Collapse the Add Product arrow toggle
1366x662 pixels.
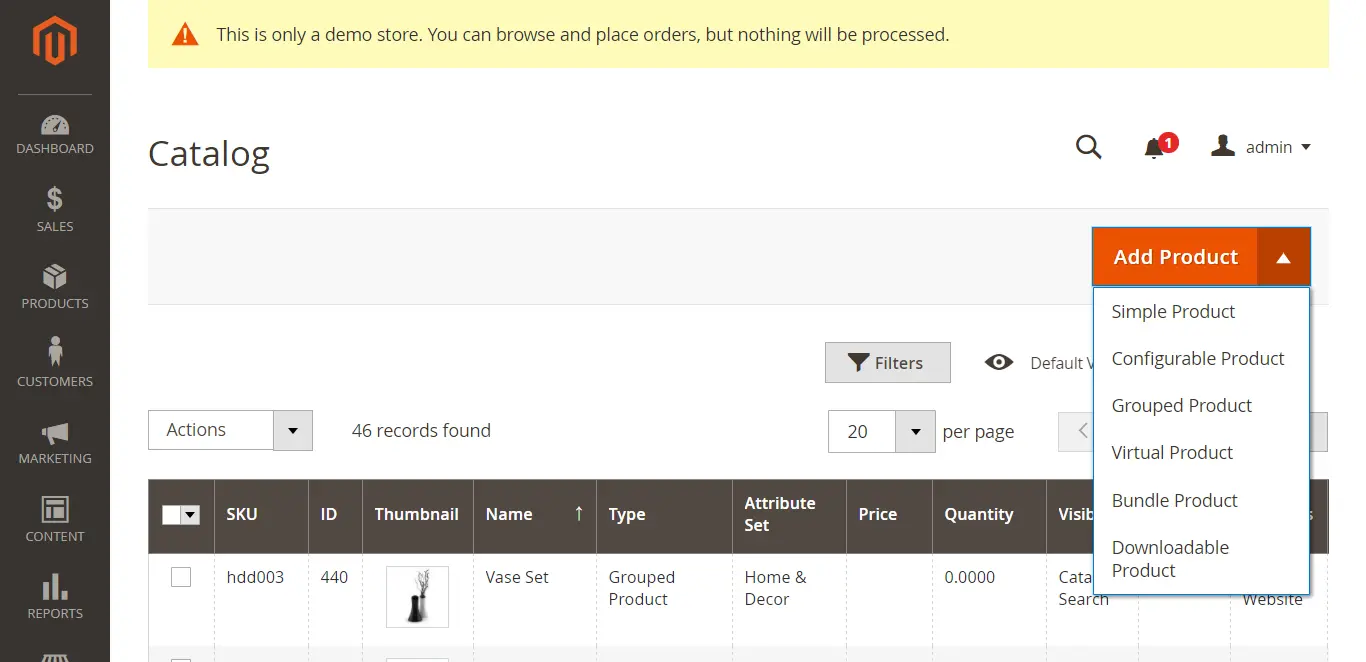(x=1283, y=258)
